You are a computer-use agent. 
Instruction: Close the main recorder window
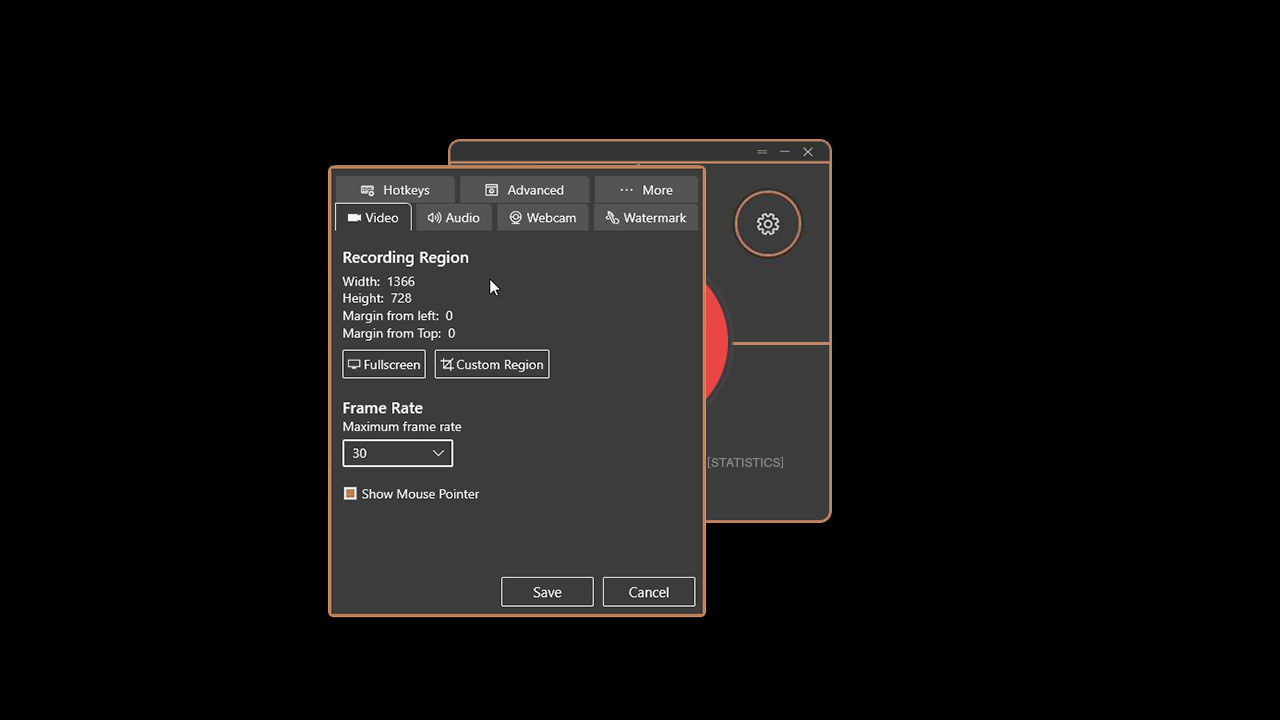tap(808, 152)
